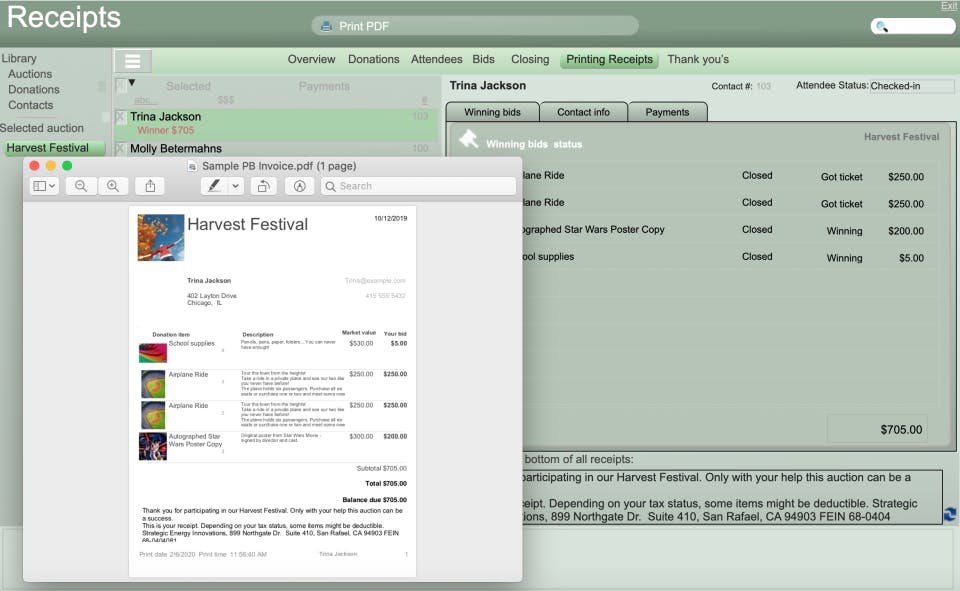The width and height of the screenshot is (960, 591).
Task: Click the Print PDF button
Action: [475, 26]
